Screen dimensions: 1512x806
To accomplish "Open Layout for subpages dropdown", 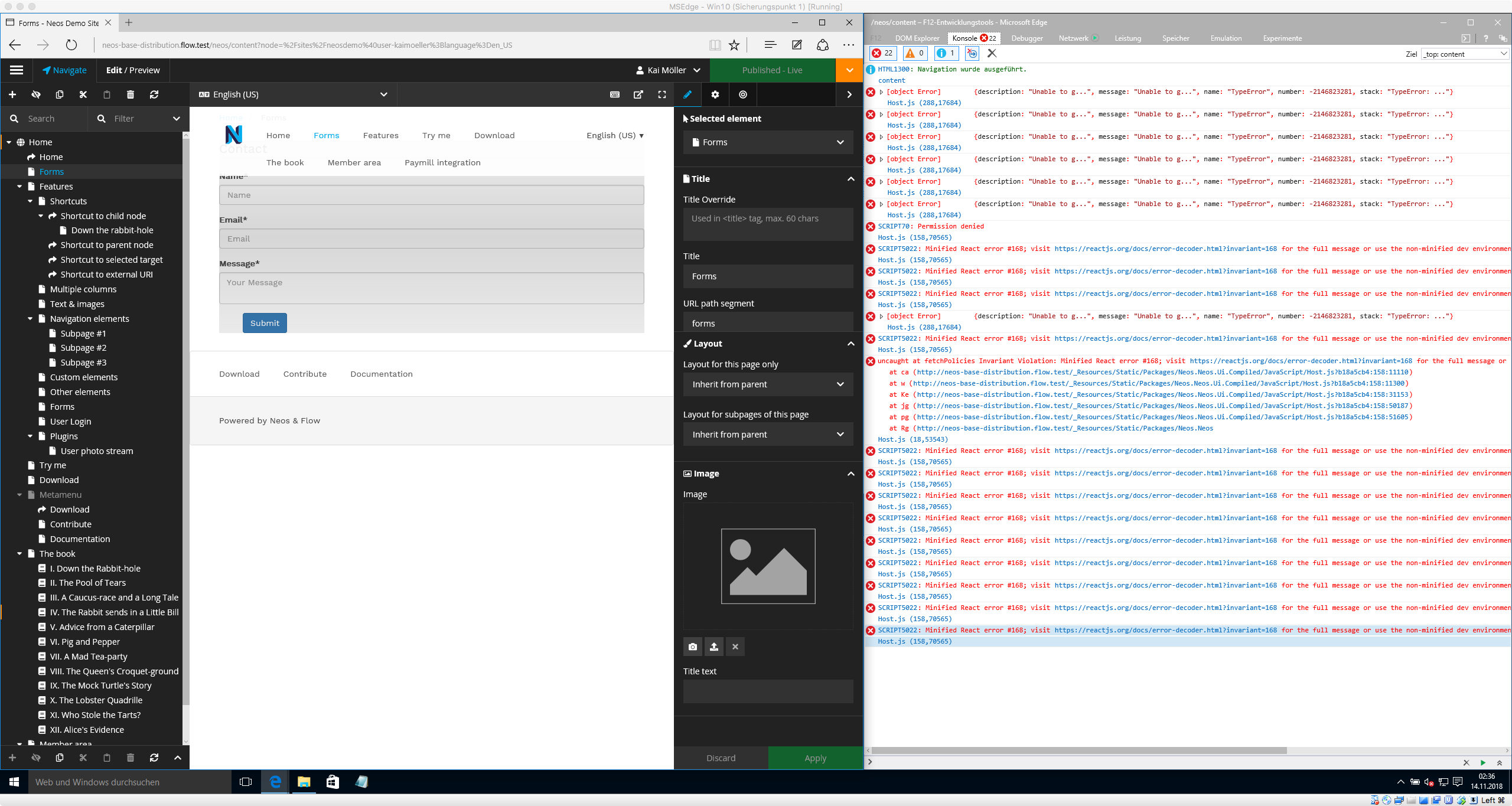I will coord(768,435).
